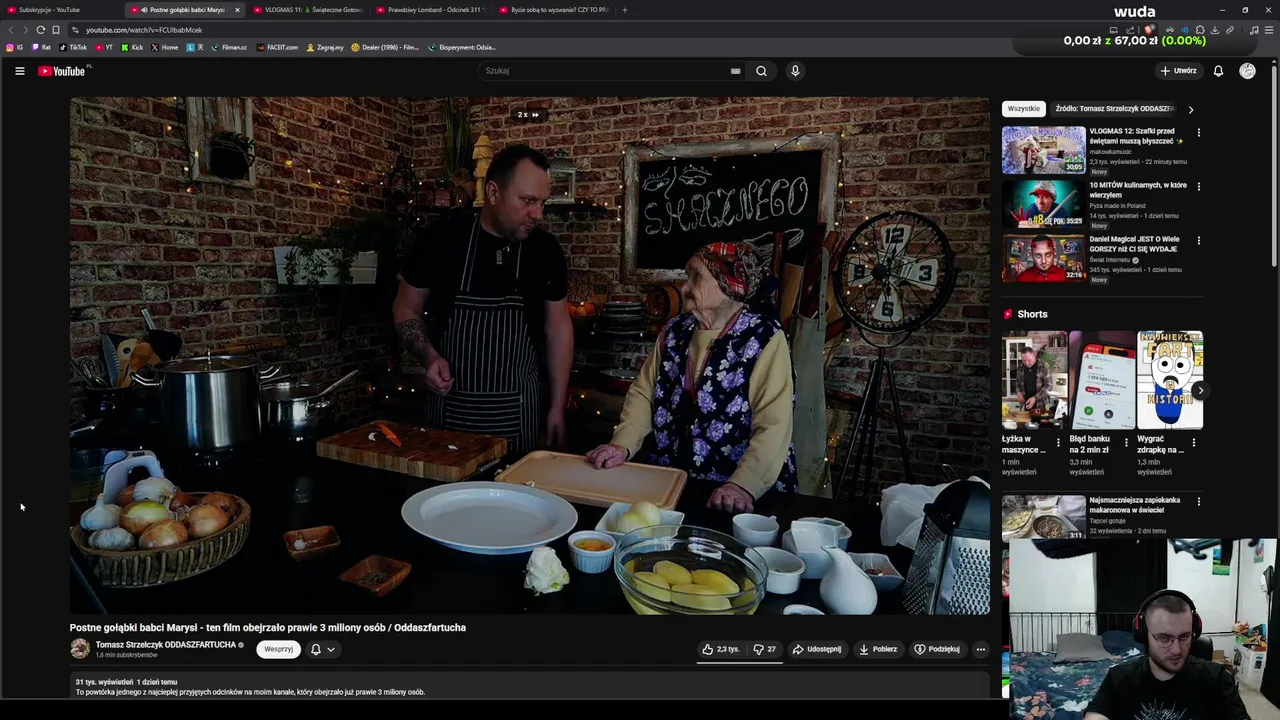
Task: Reload the page in browser
Action: click(40, 30)
